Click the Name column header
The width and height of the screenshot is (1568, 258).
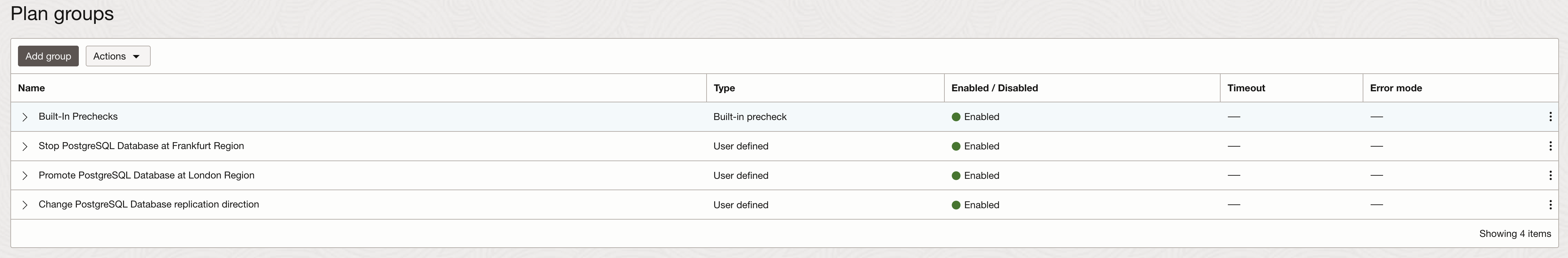pyautogui.click(x=32, y=88)
